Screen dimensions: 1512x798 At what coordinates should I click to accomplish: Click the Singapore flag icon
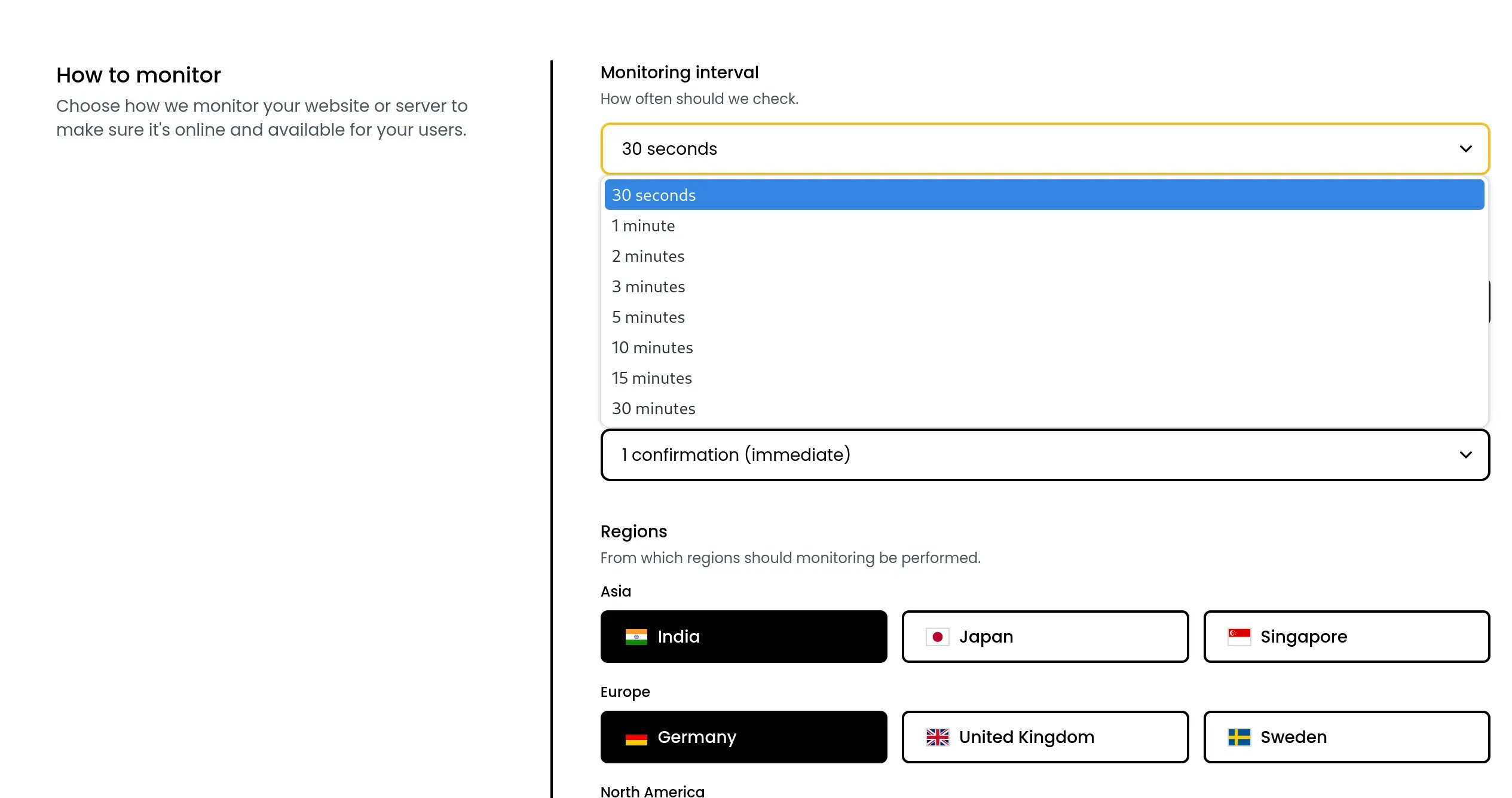pyautogui.click(x=1239, y=637)
